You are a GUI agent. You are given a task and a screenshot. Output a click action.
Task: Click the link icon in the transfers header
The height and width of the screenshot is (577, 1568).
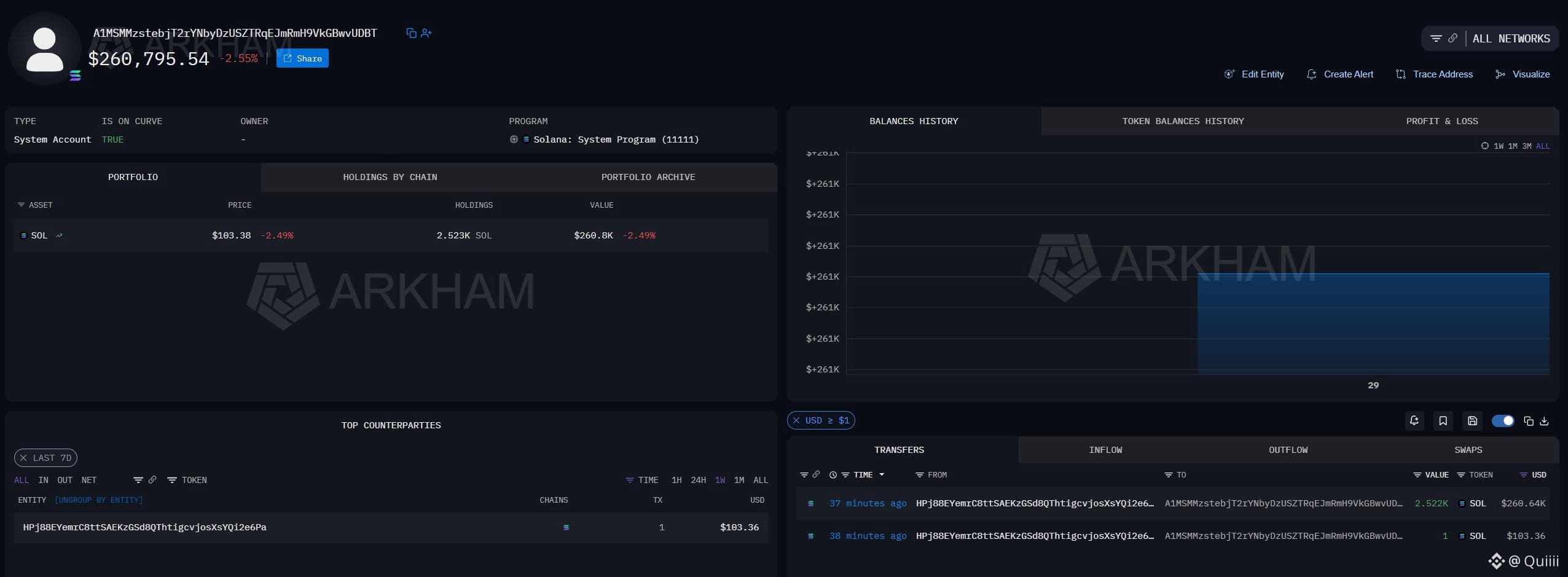point(816,474)
